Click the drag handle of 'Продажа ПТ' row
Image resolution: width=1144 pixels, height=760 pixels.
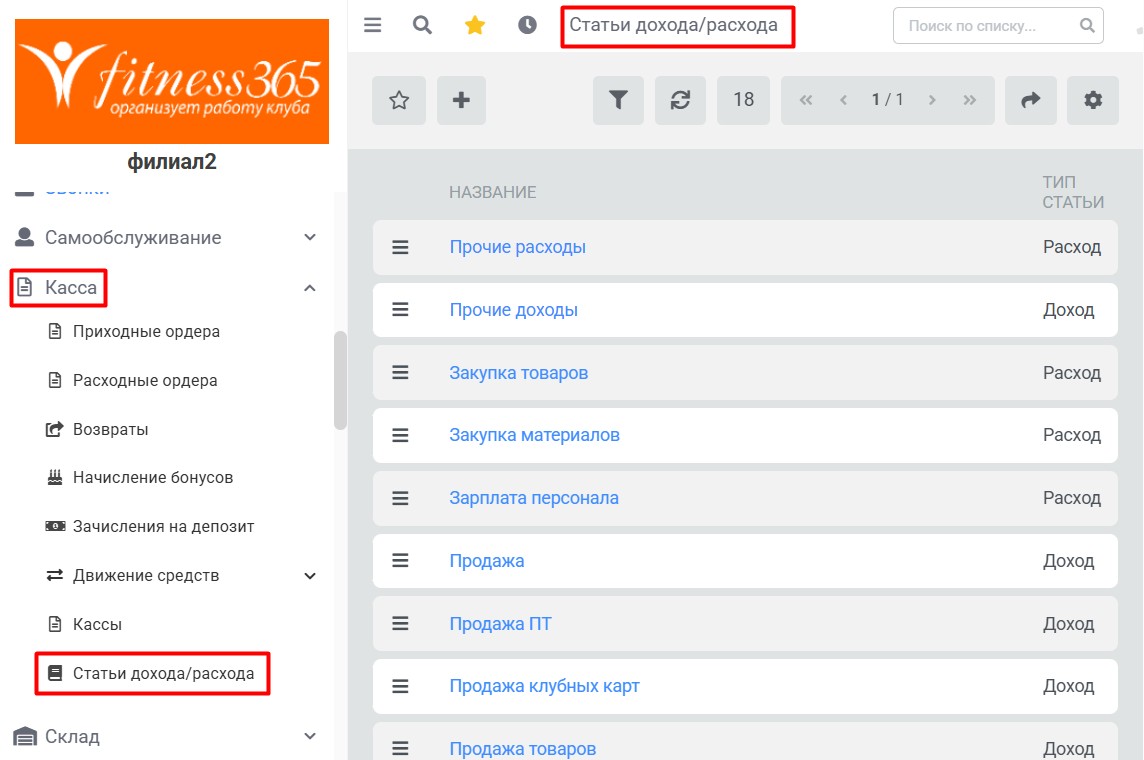pyautogui.click(x=401, y=624)
